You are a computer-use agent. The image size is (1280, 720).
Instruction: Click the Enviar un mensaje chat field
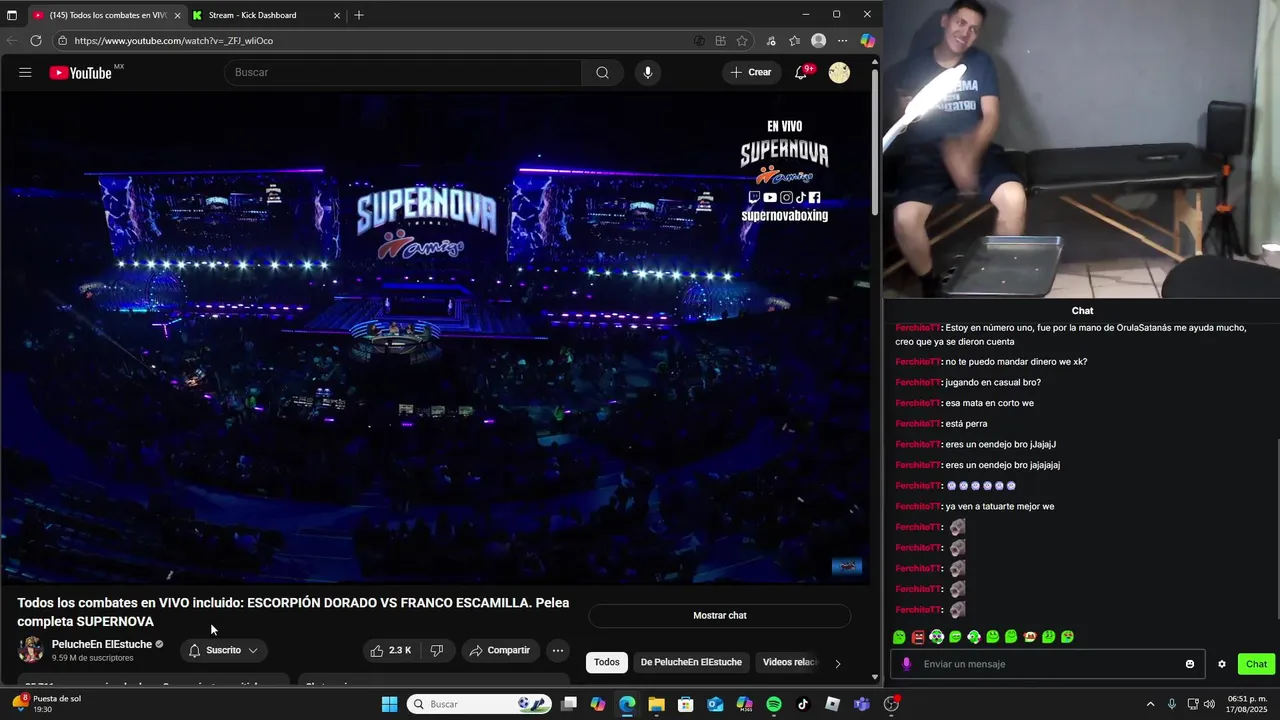click(1050, 664)
